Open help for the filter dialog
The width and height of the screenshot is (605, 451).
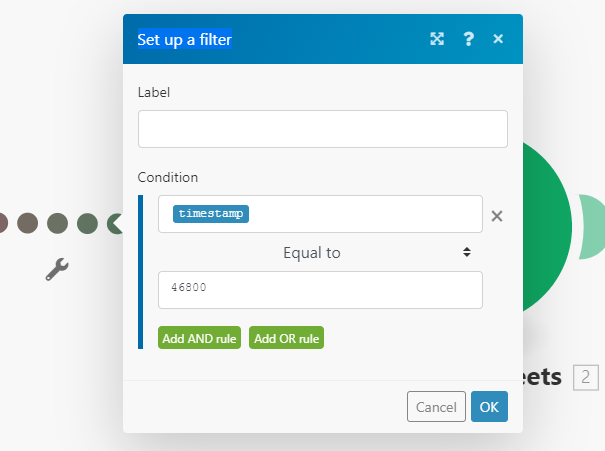pos(468,39)
